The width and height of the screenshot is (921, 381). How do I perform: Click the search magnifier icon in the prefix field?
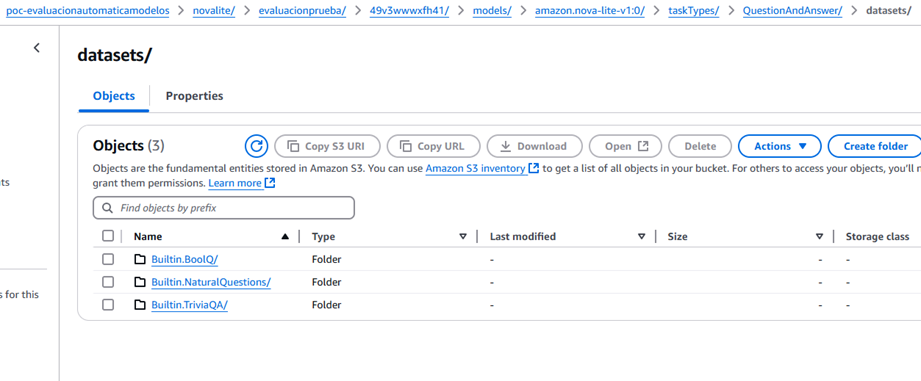[x=107, y=208]
